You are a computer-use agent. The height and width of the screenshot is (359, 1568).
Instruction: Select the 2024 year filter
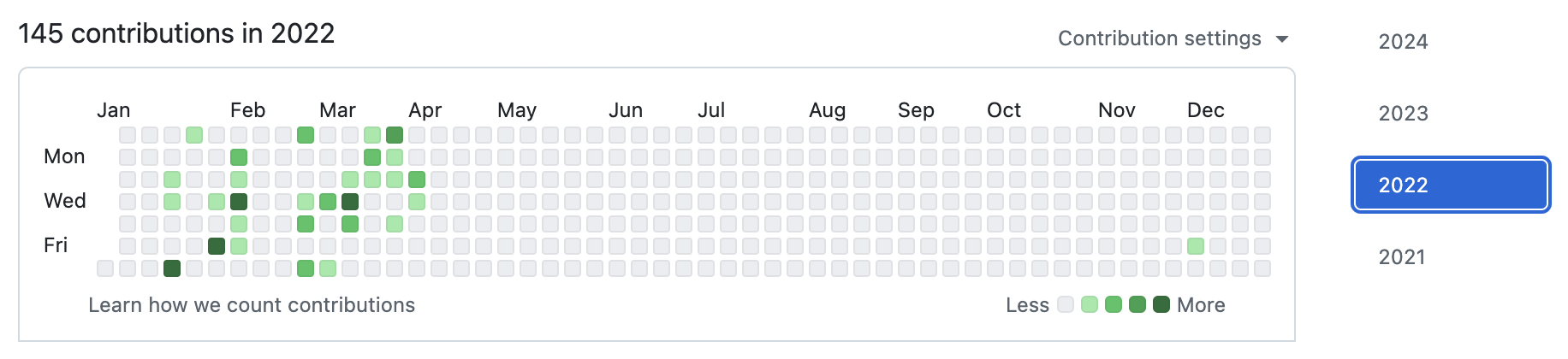[x=1403, y=42]
